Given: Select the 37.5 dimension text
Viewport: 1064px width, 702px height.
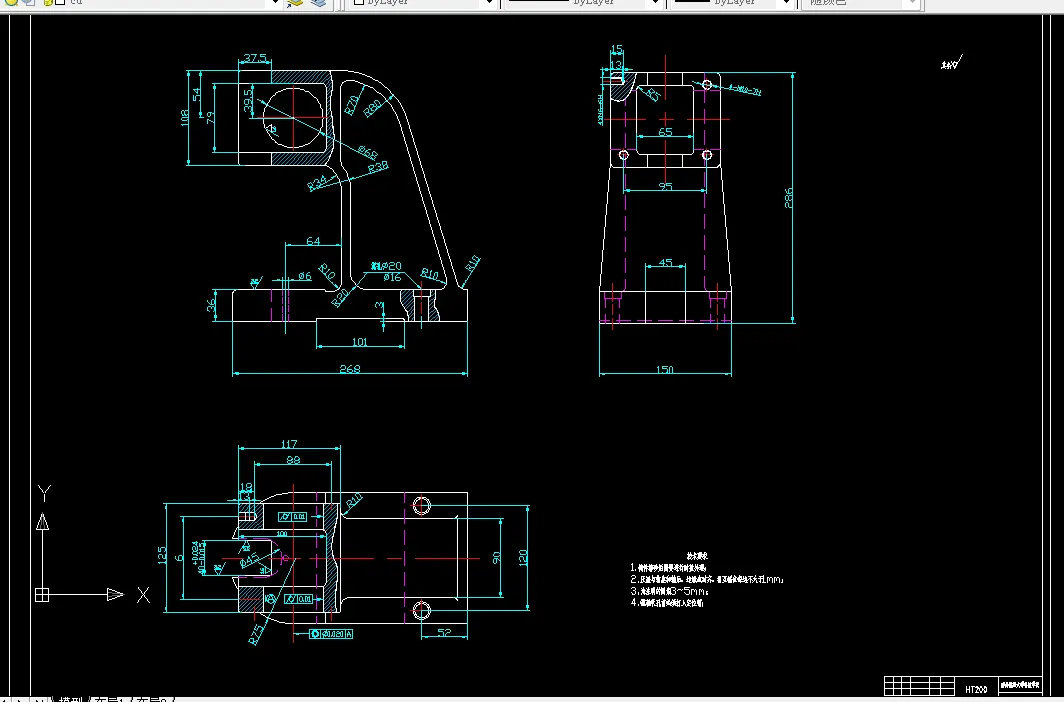Looking at the screenshot, I should pos(255,58).
